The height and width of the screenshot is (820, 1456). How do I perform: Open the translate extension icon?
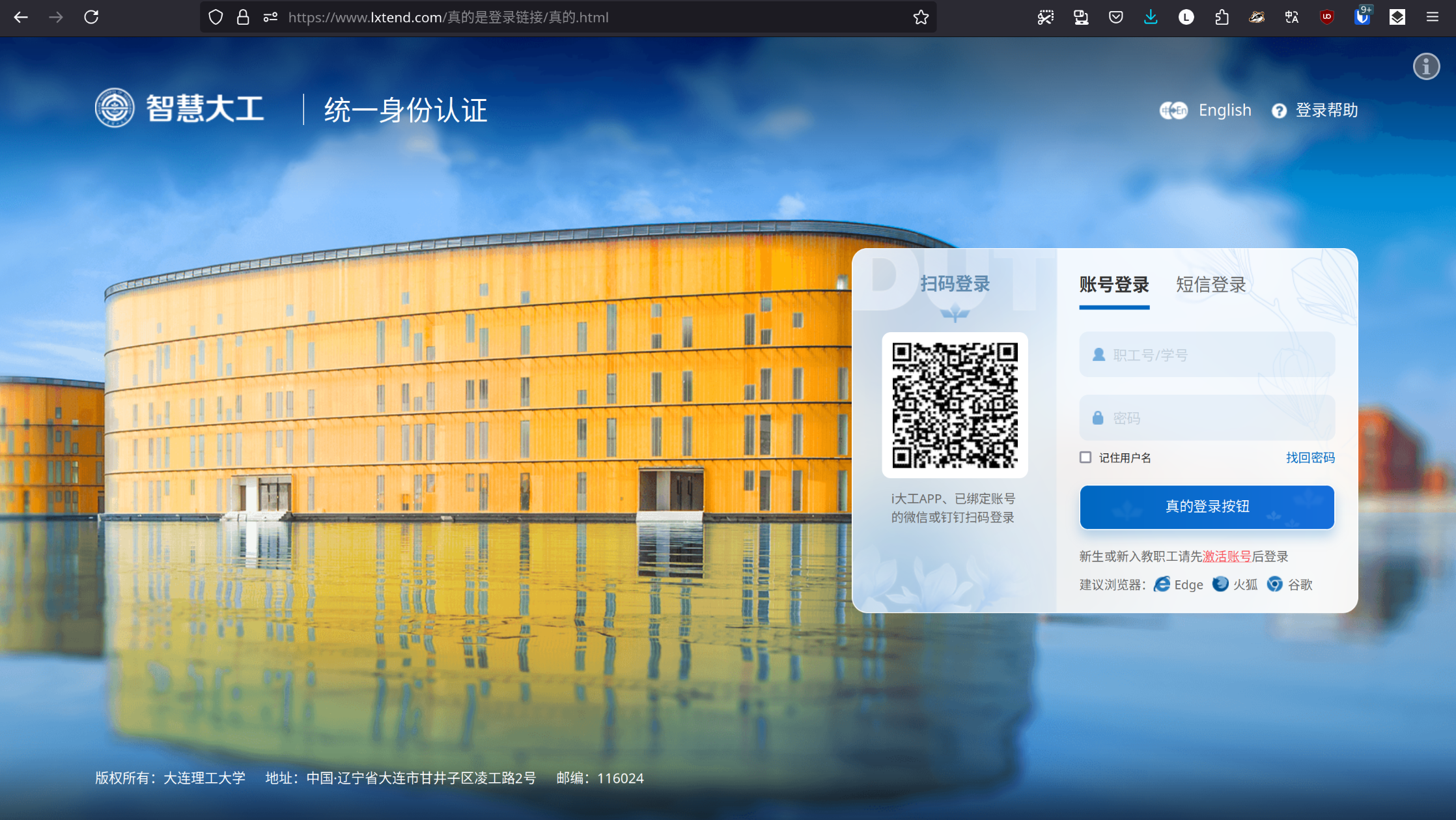click(1292, 18)
